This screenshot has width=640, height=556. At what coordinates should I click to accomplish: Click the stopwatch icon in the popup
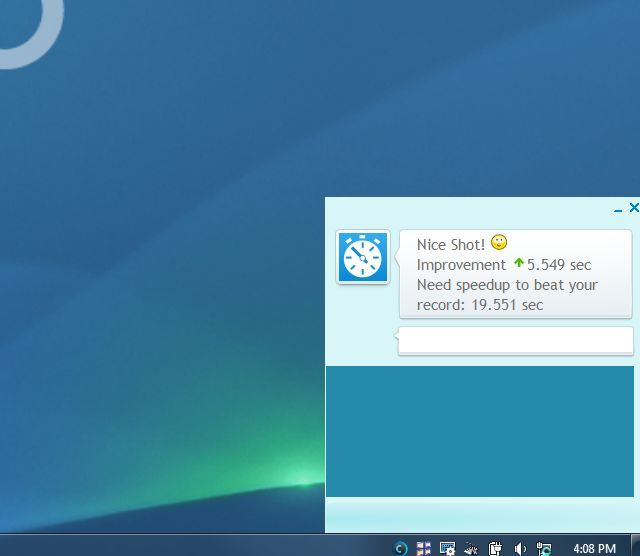(363, 257)
